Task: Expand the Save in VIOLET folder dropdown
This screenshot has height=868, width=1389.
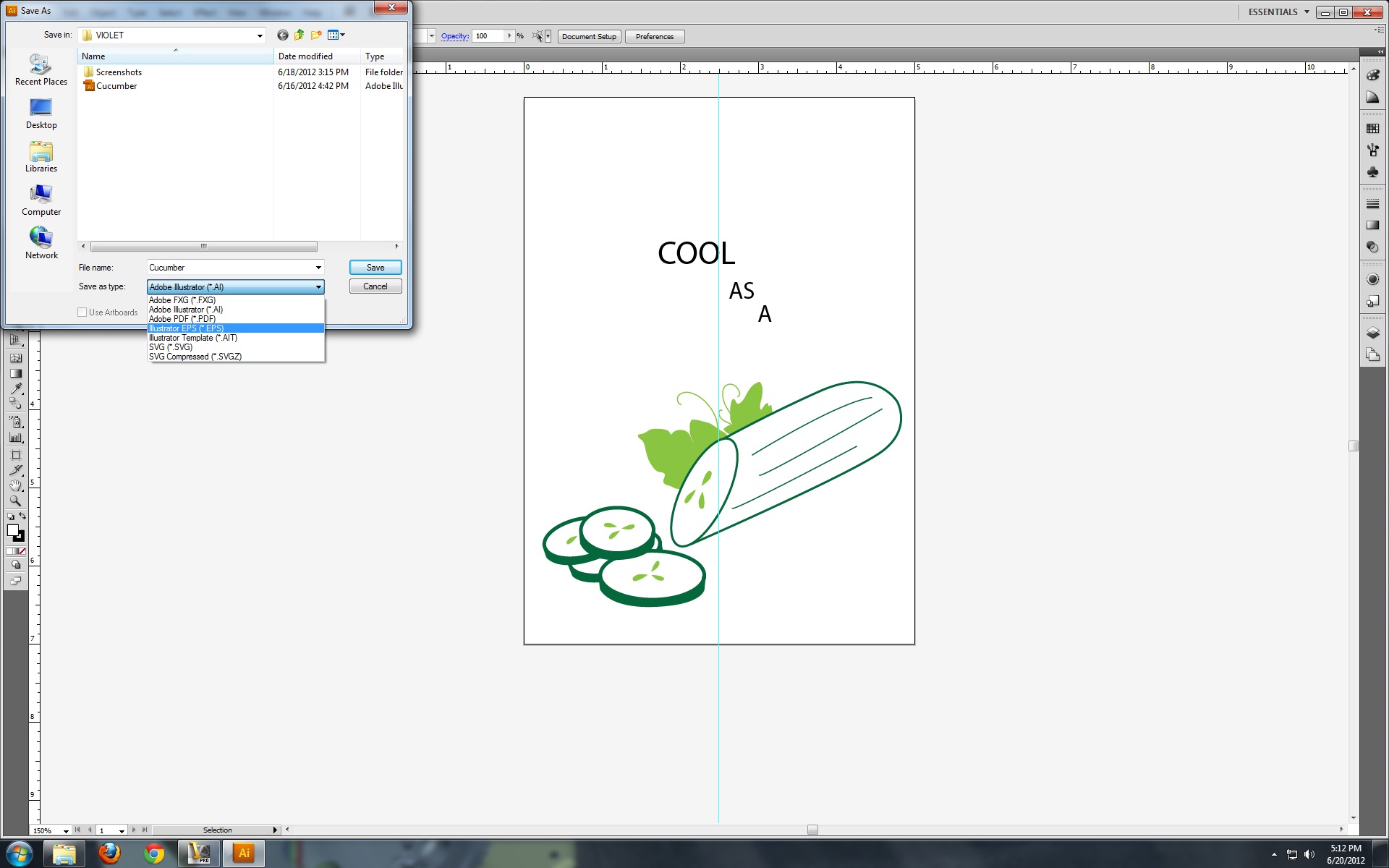Action: [260, 35]
